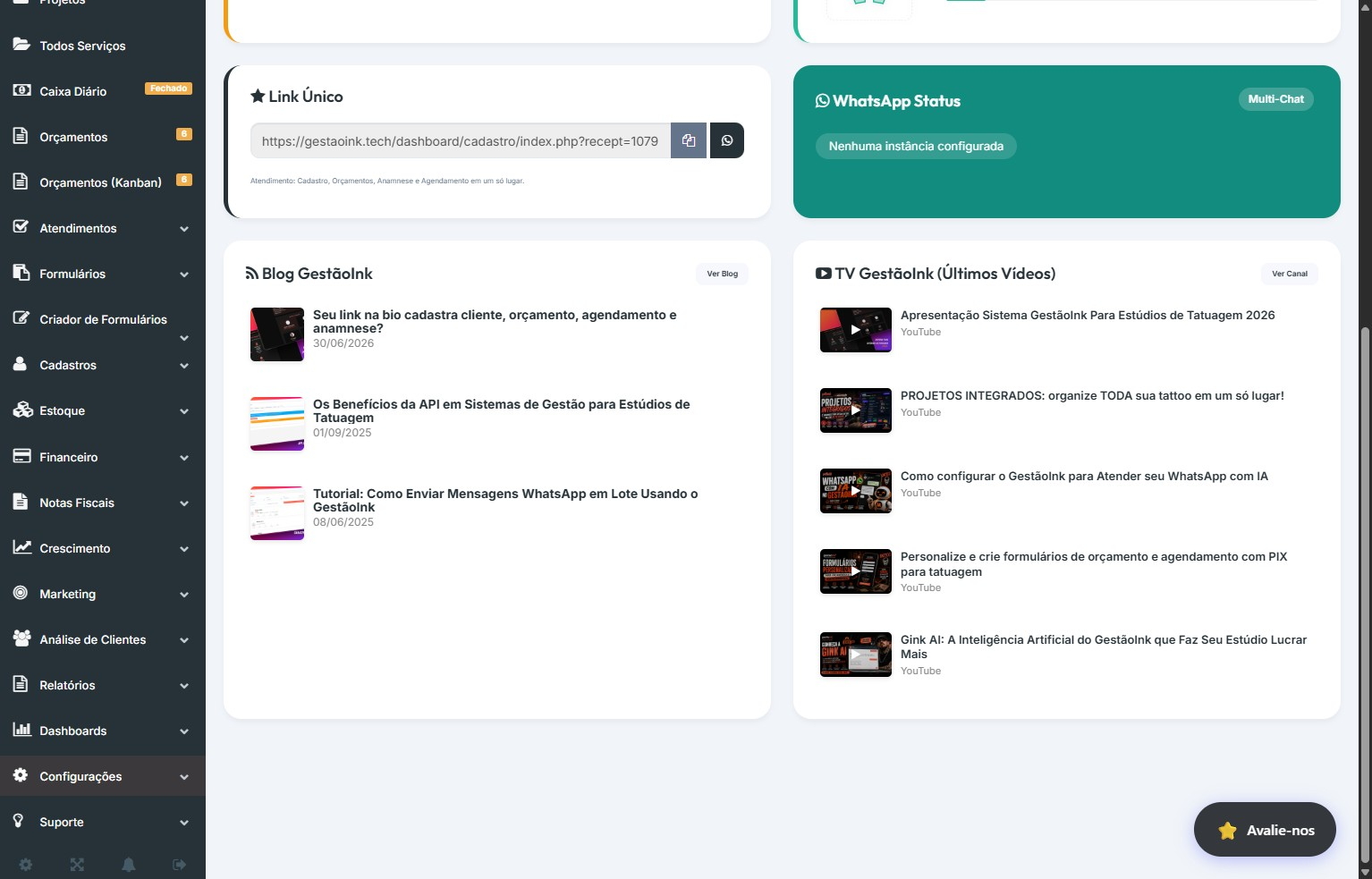Click the document icon beside Orçamentos
This screenshot has width=1372, height=879.
point(21,136)
